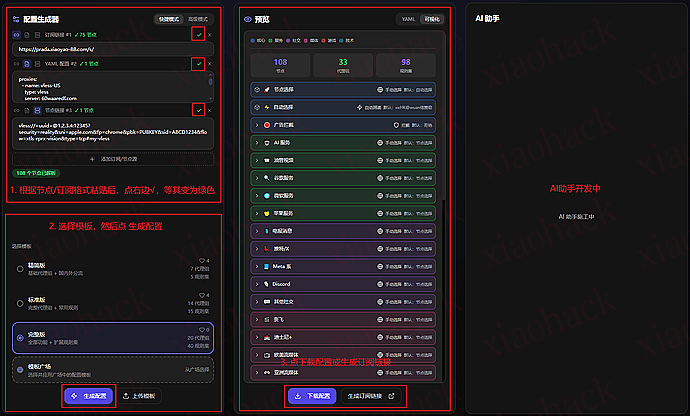Select the 精简版 template radio button
690x416 pixels.
[x=20, y=269]
